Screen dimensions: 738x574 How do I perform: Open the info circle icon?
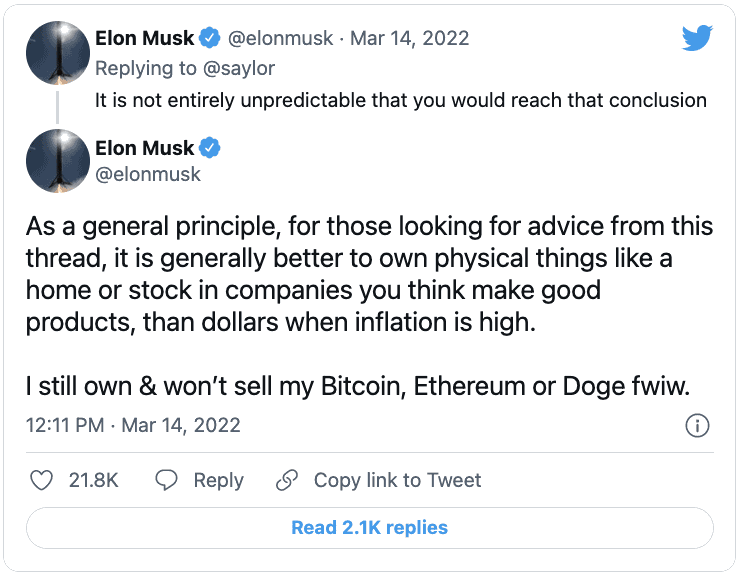[697, 425]
